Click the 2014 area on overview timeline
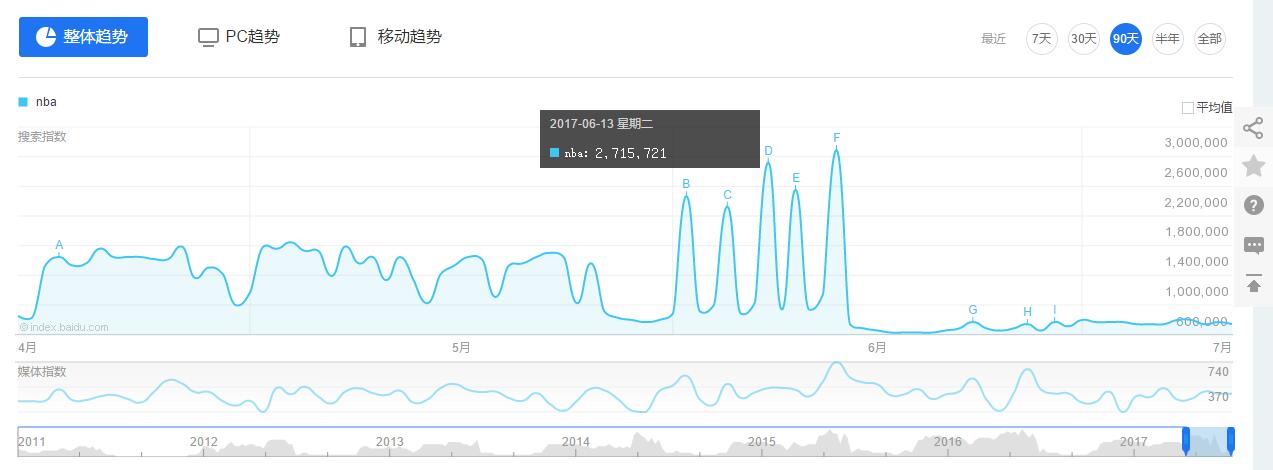This screenshot has width=1273, height=470. tap(576, 442)
